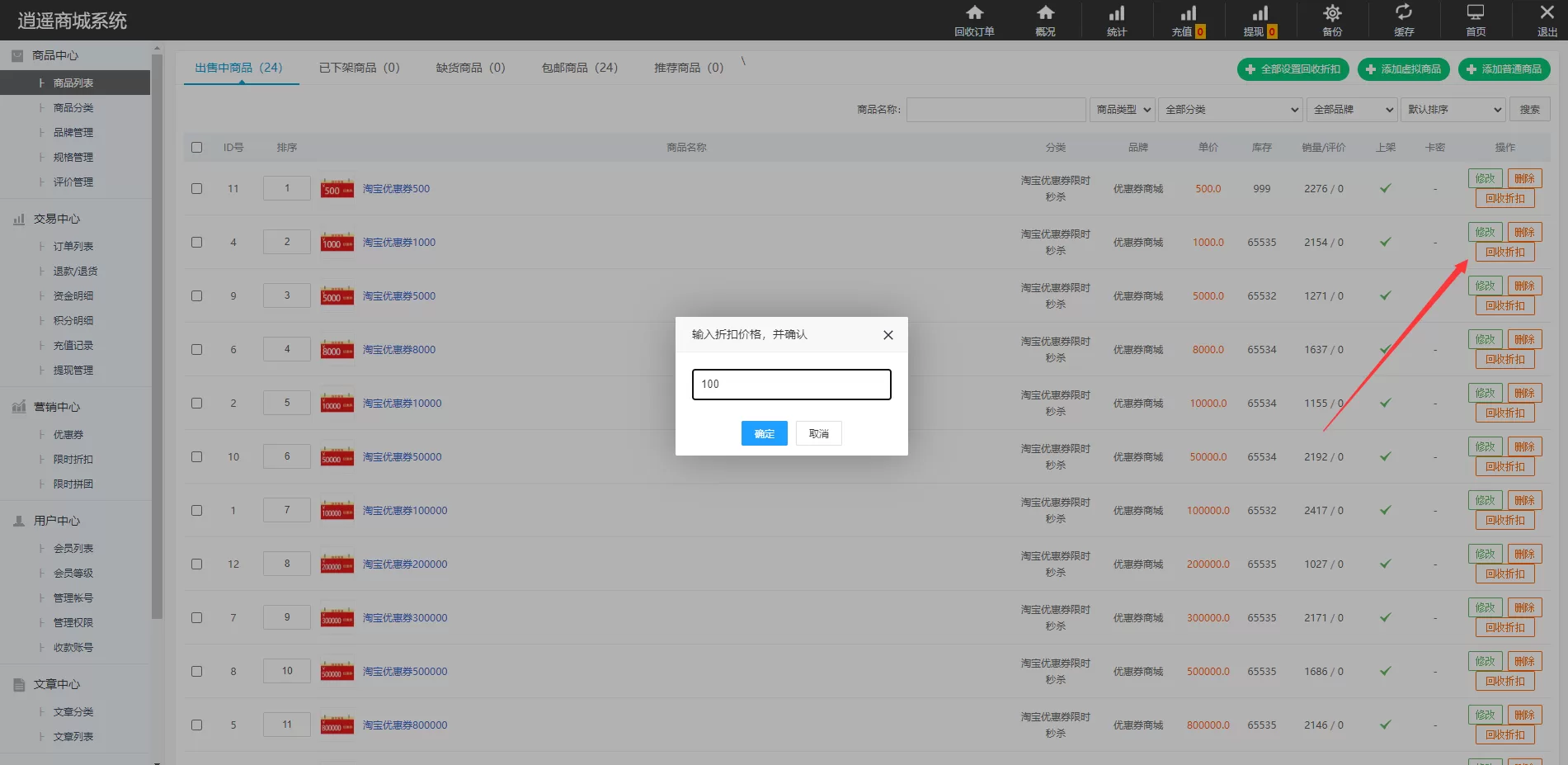Screen dimensions: 1568x765
Task: Open the 回收订单 home icon in top bar
Action: click(974, 13)
